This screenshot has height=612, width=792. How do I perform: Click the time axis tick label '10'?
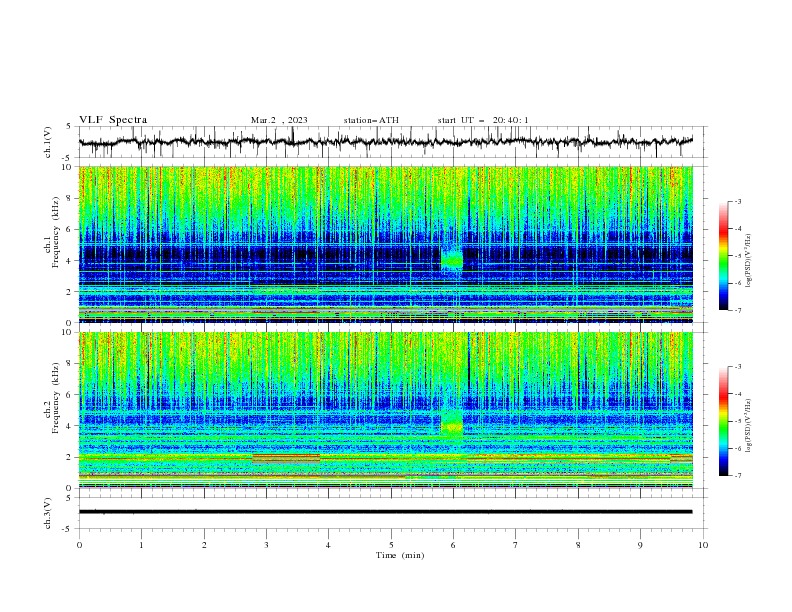click(703, 545)
